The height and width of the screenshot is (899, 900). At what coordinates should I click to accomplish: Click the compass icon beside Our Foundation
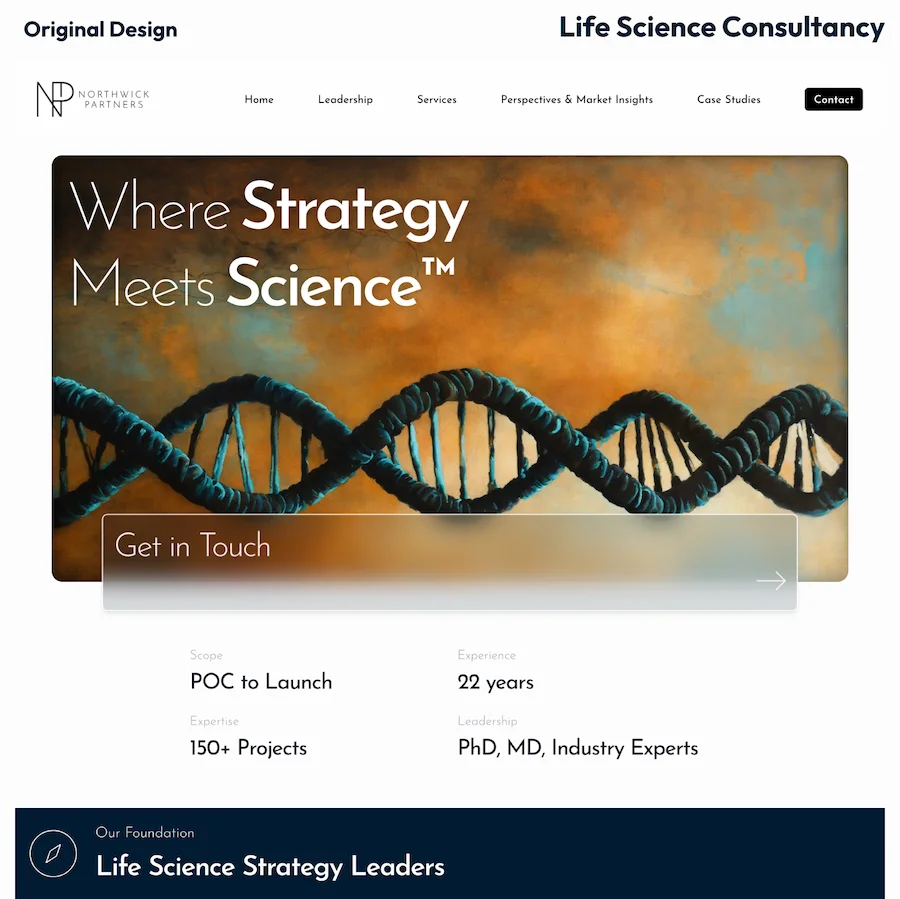pos(53,853)
